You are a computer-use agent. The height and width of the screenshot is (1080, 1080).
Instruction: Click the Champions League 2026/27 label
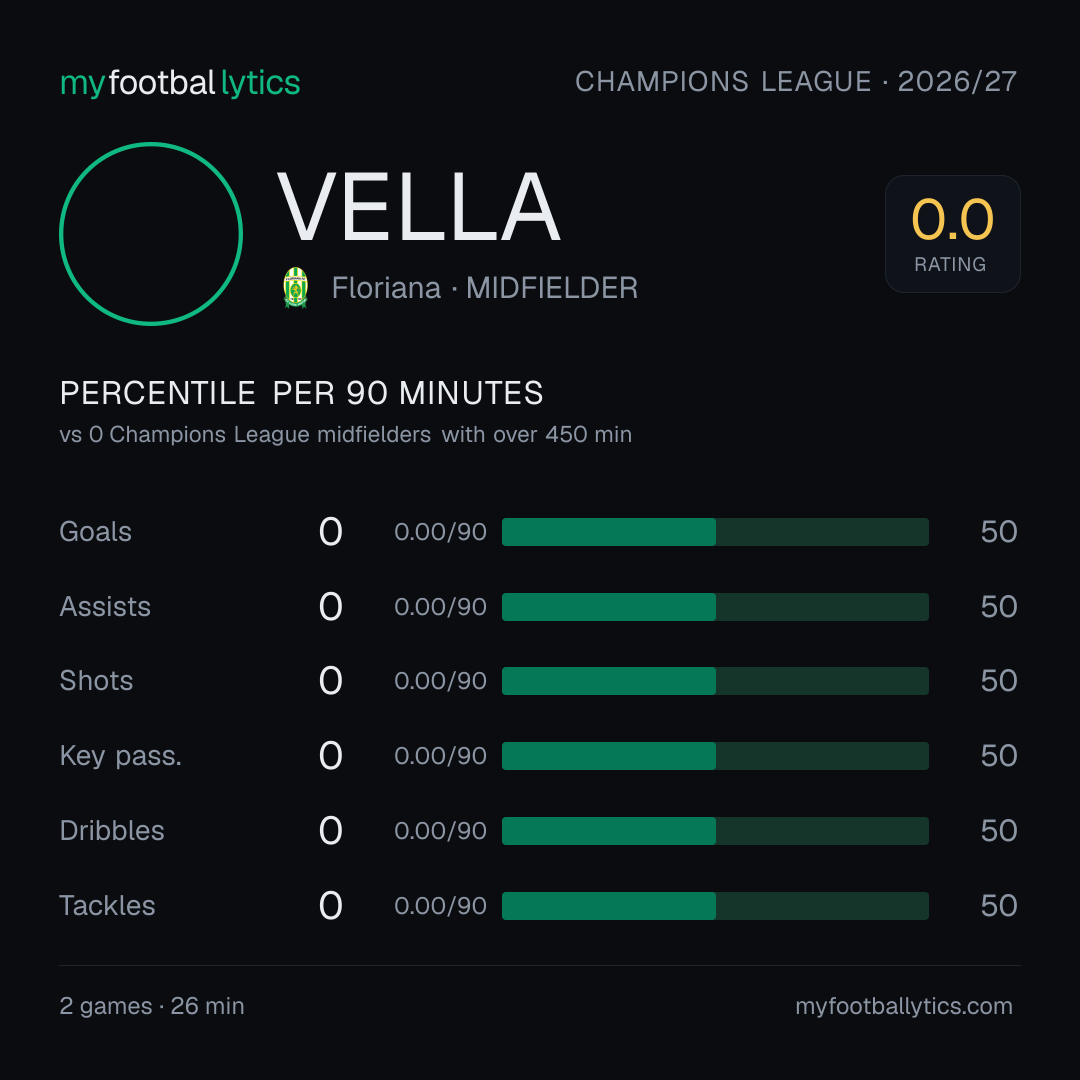click(796, 81)
